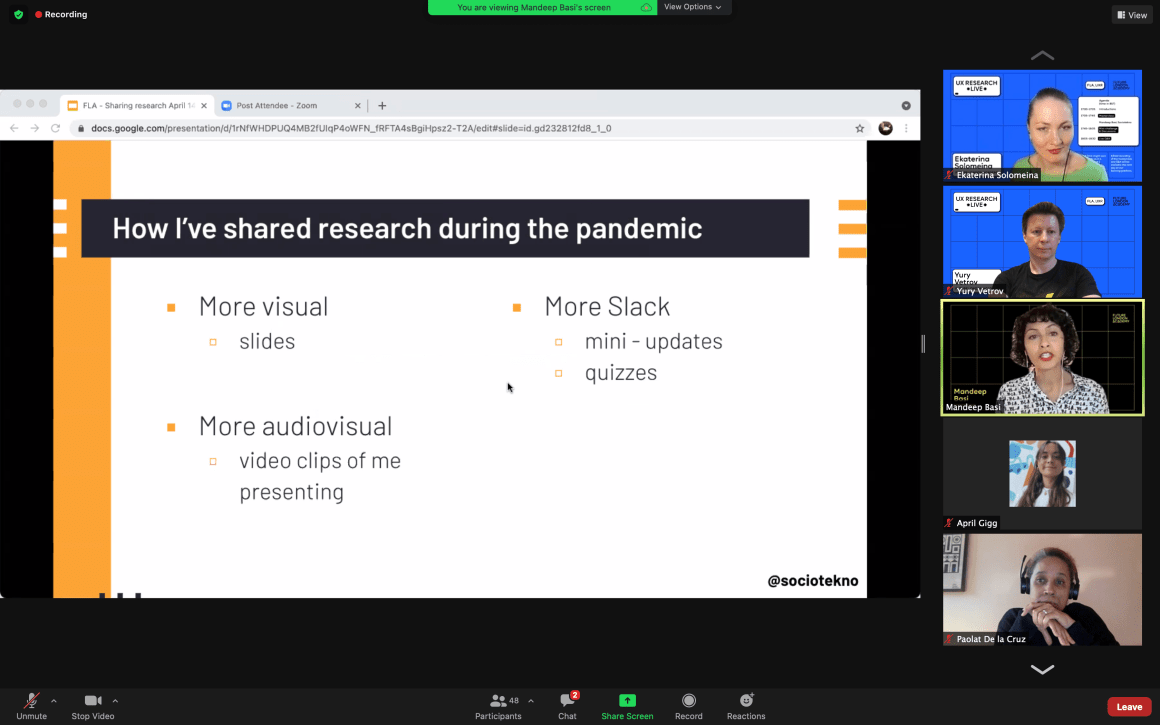This screenshot has height=725, width=1160.
Task: Click the green encryption shield icon
Action: [x=18, y=14]
